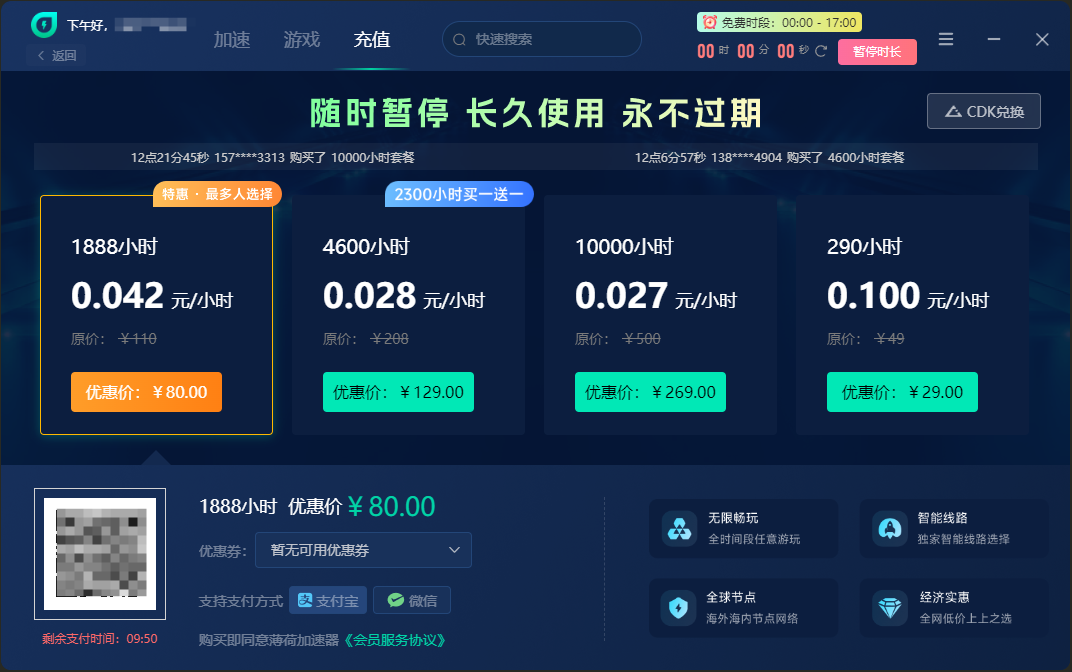Click the 无限畅玩 feature icon
The height and width of the screenshot is (672, 1072).
[x=680, y=528]
